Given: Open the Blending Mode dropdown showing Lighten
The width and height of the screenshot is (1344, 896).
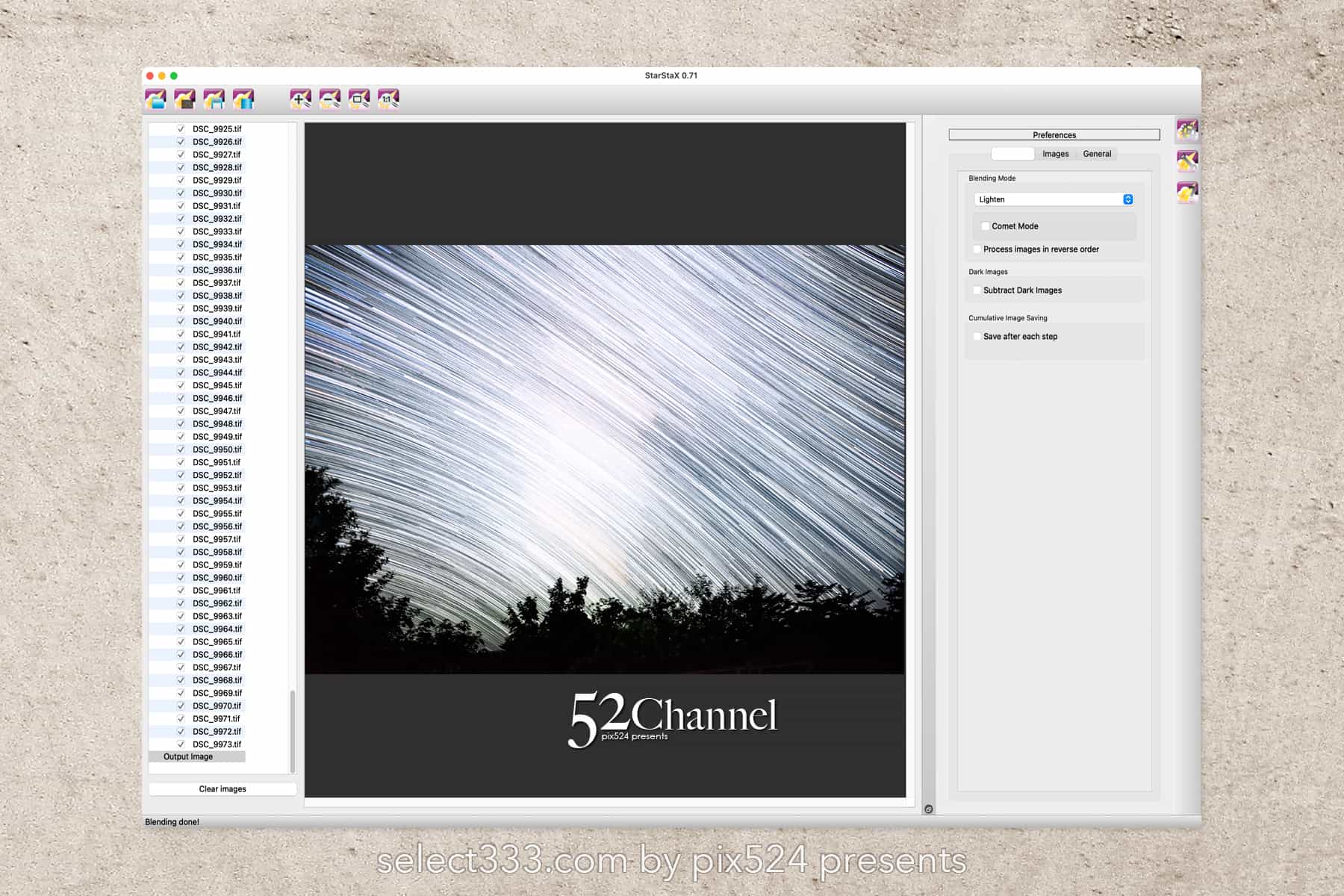Looking at the screenshot, I should click(1054, 199).
